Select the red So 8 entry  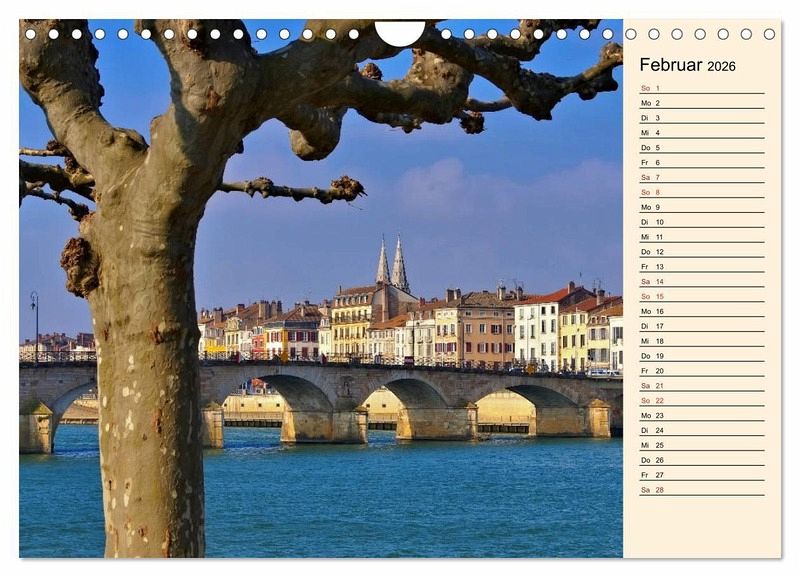click(x=701, y=192)
